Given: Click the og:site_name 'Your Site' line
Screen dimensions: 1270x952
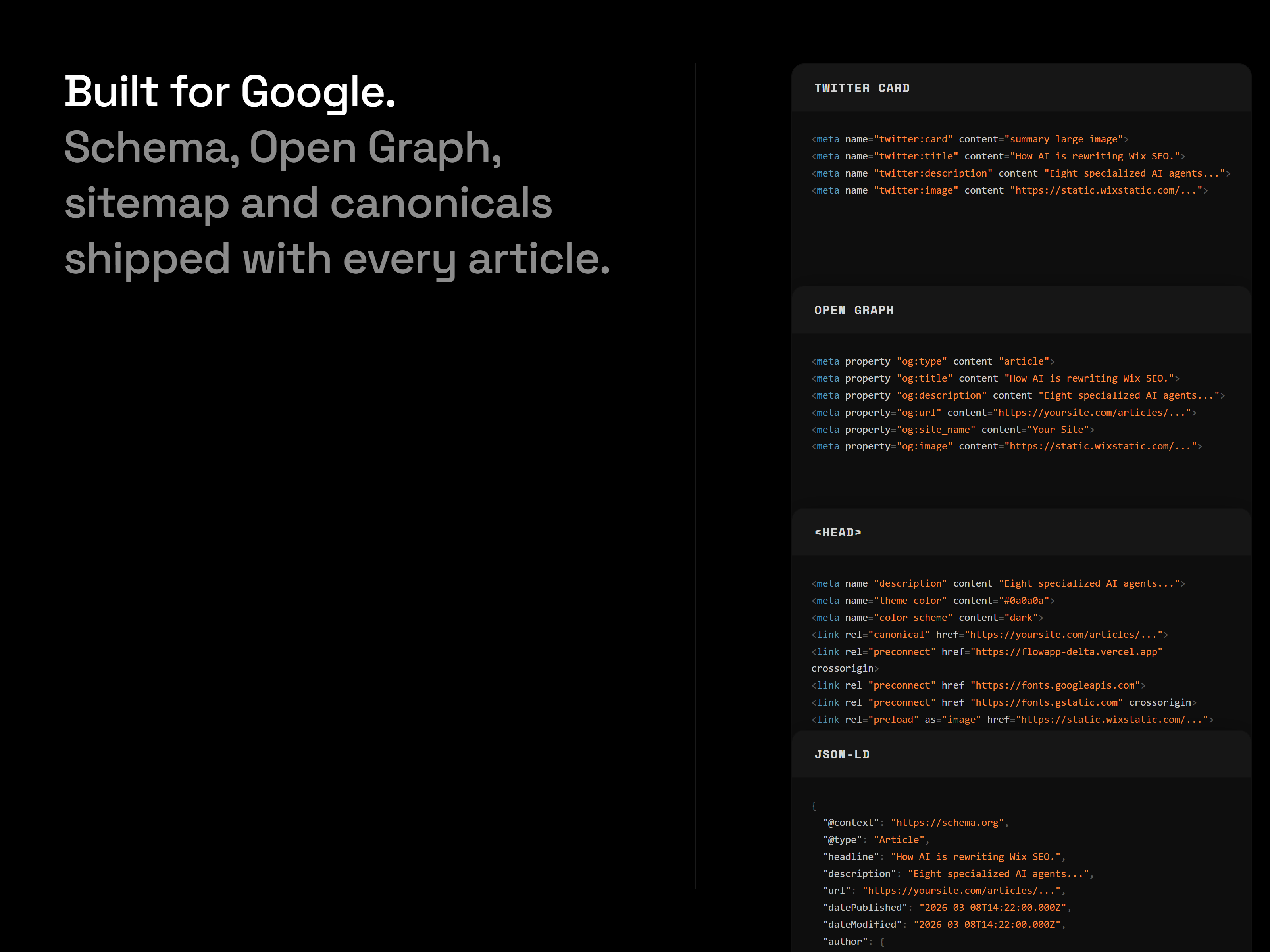Looking at the screenshot, I should coord(952,430).
